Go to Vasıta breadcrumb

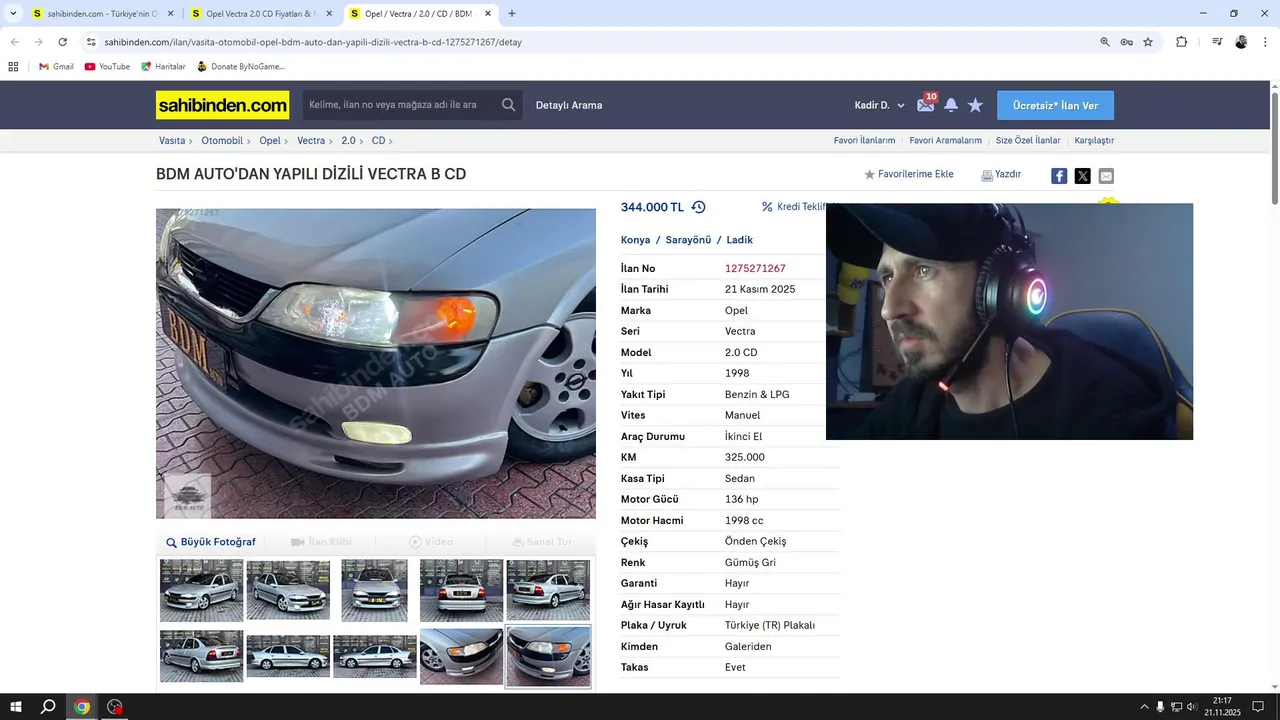172,141
